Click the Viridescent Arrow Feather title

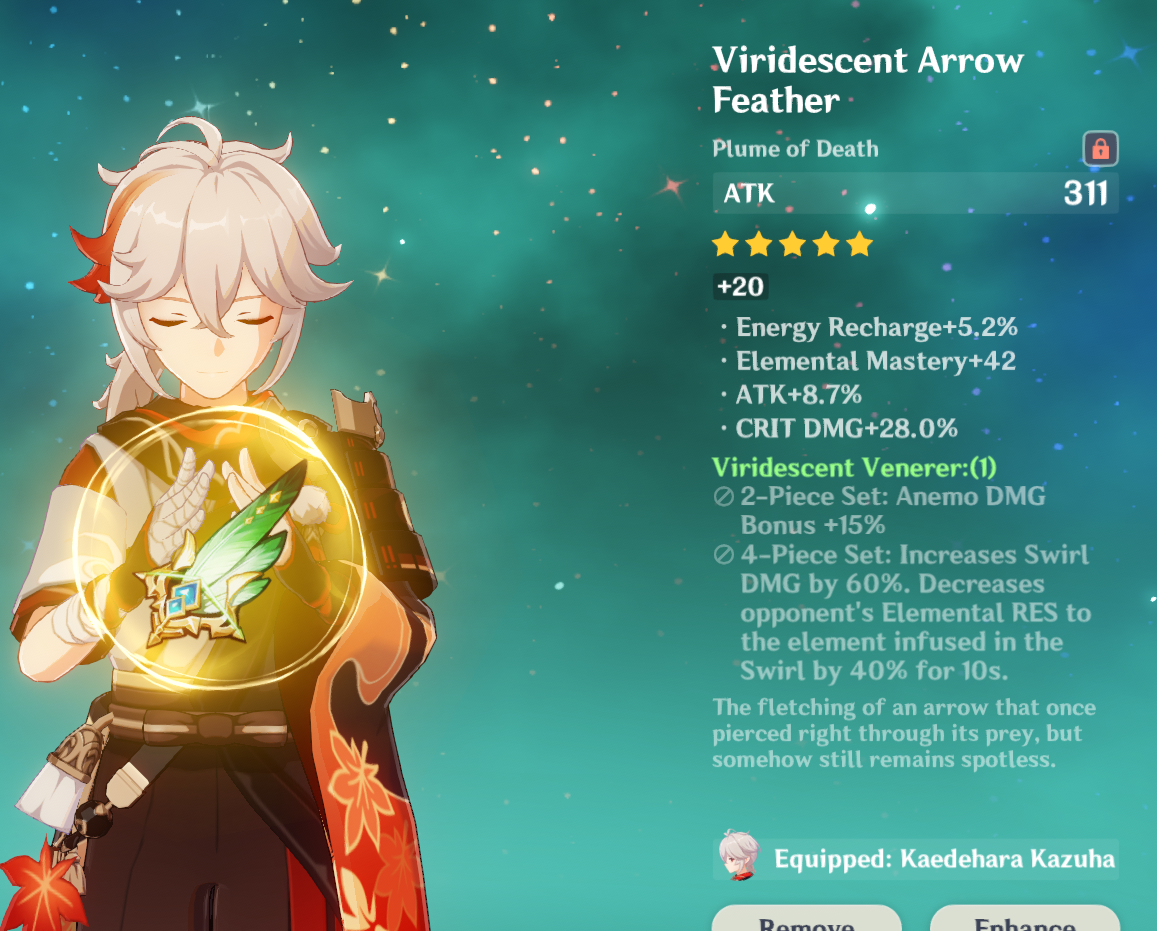(x=868, y=80)
